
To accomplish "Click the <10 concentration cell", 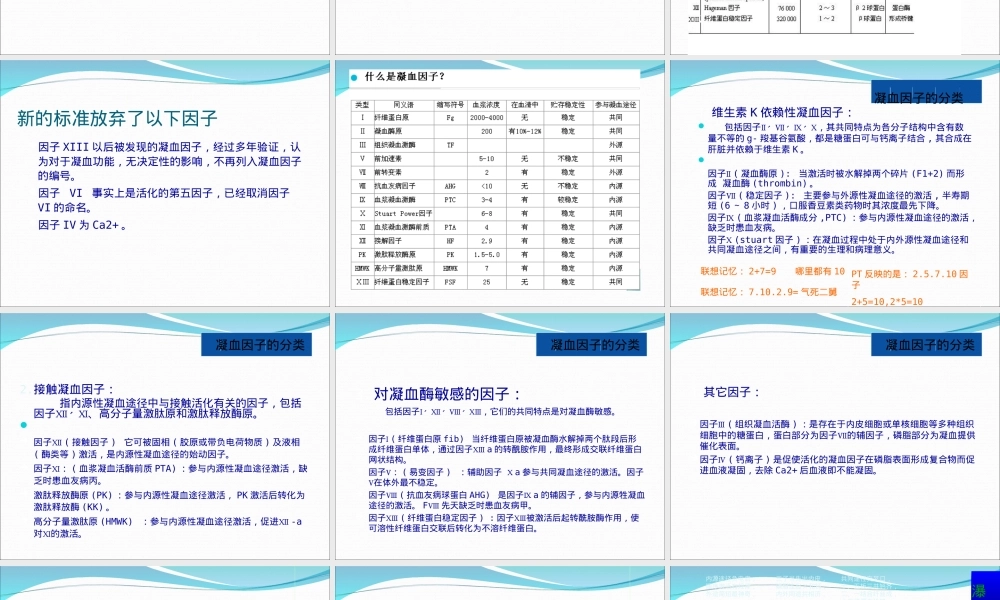I will click(x=487, y=186).
